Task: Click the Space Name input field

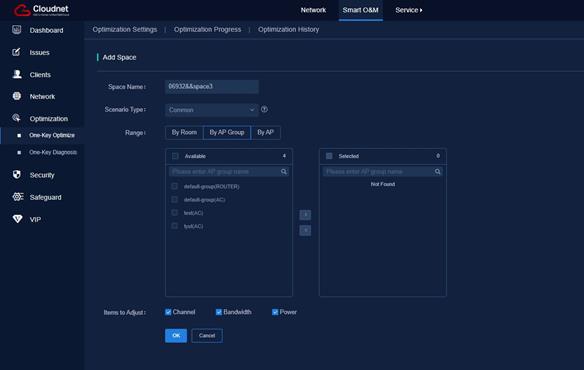Action: tap(212, 86)
